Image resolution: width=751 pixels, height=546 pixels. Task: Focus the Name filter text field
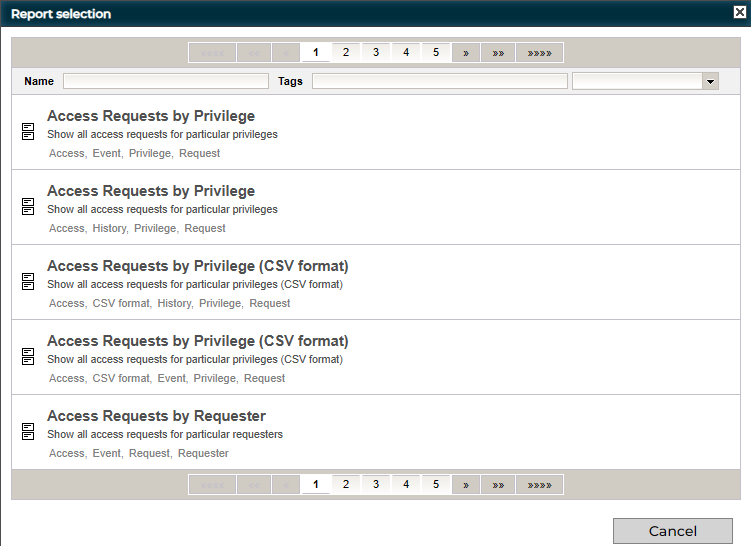click(x=166, y=82)
